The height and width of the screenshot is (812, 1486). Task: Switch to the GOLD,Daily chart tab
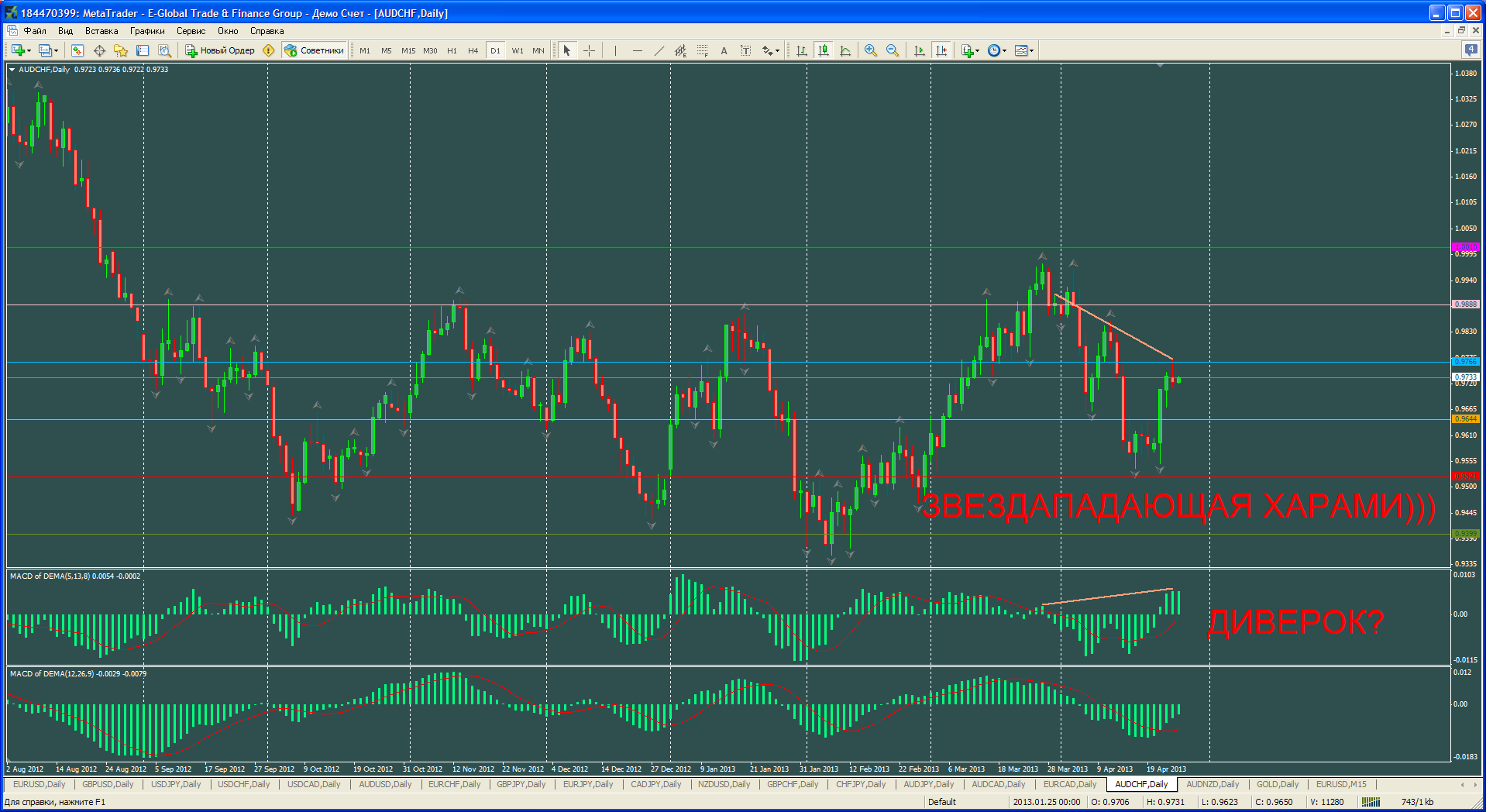point(1277,784)
